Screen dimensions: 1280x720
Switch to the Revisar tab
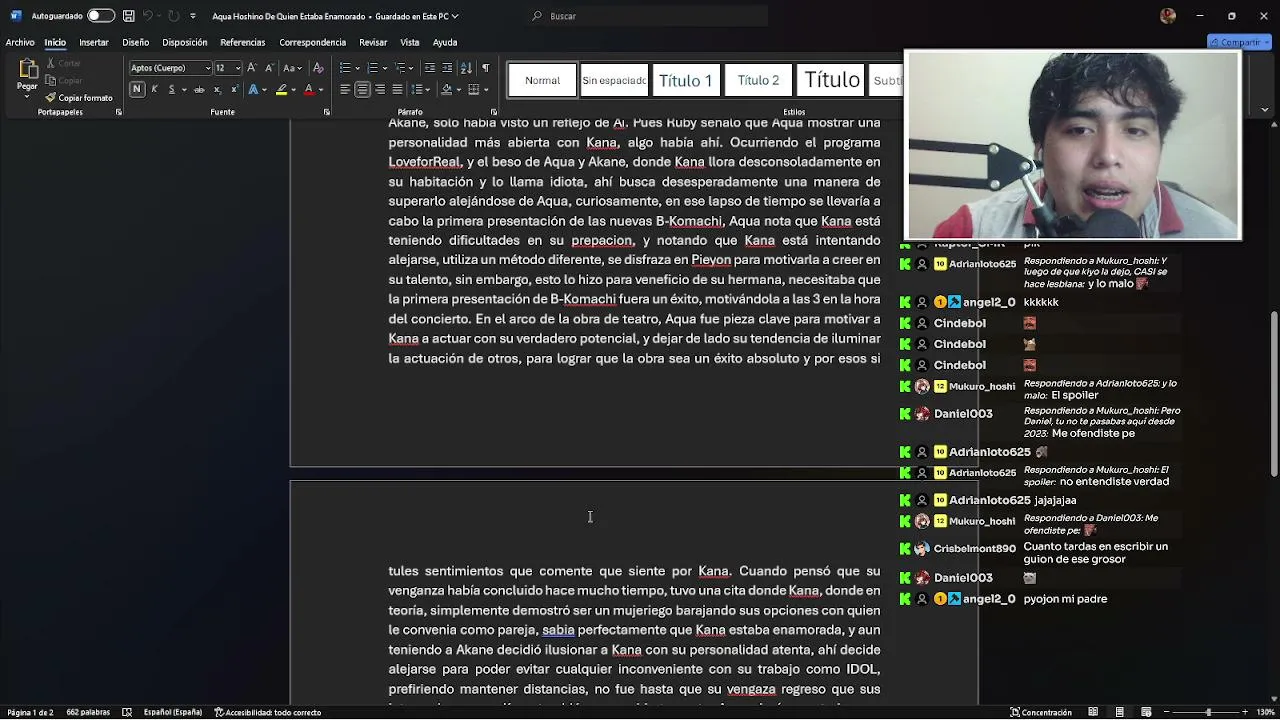click(373, 43)
